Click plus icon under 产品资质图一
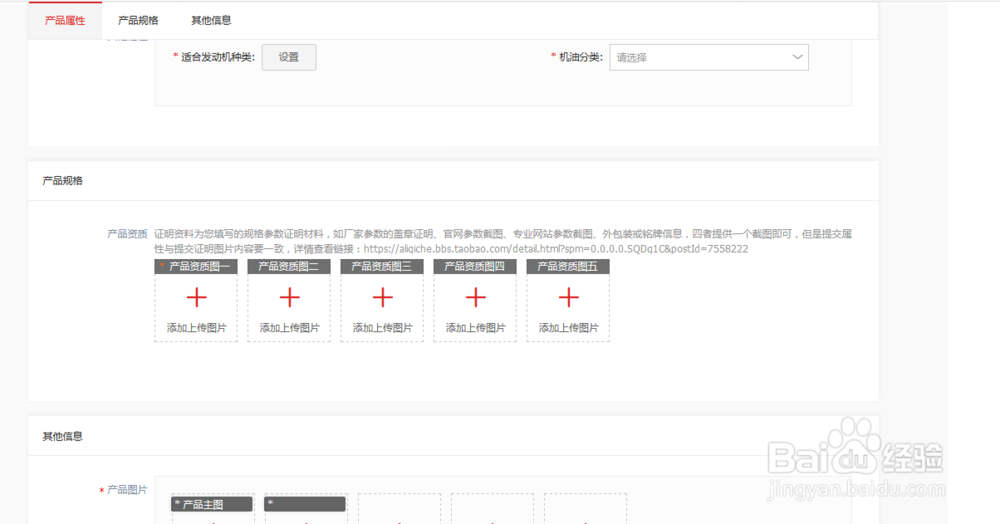The image size is (1000, 524). [196, 298]
